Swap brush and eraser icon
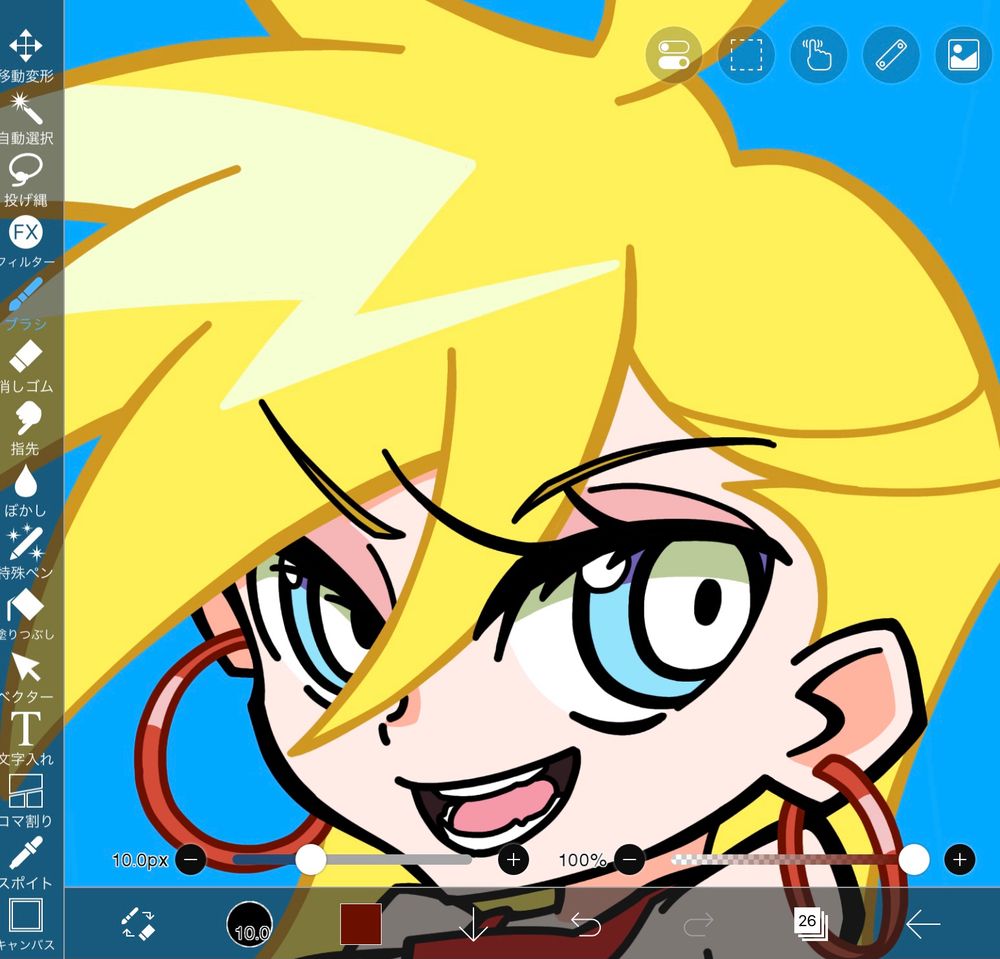 coord(138,923)
